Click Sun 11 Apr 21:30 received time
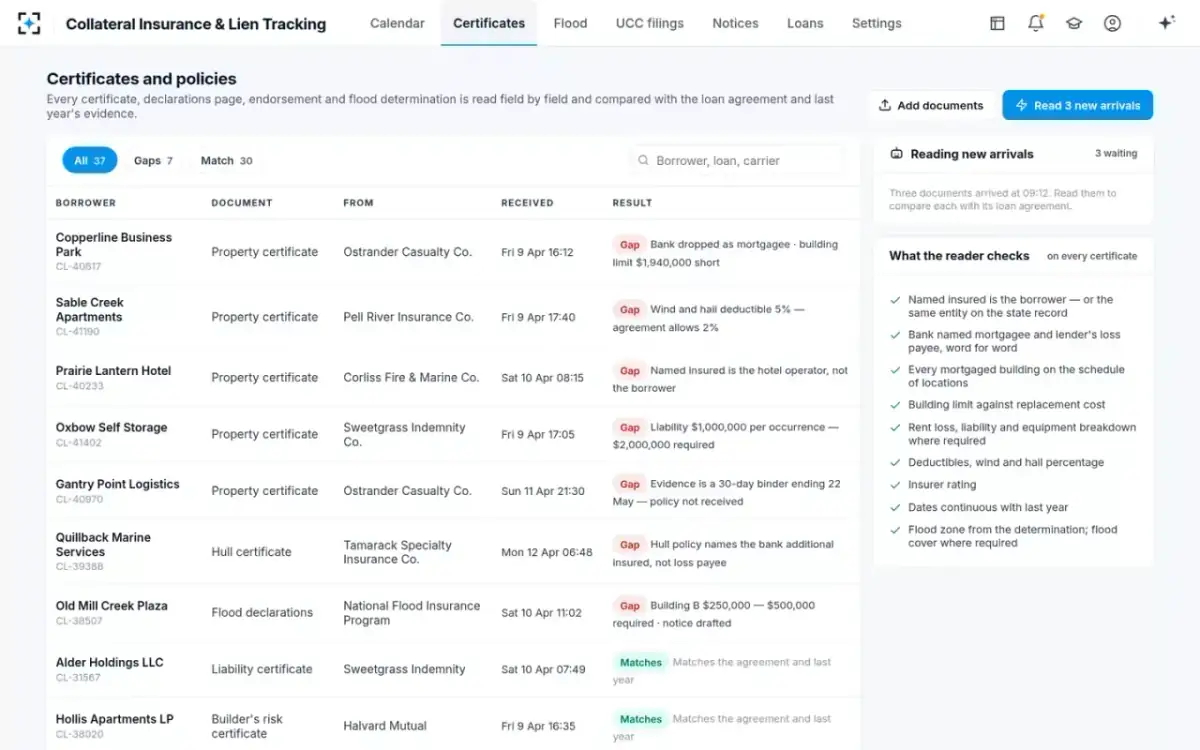The height and width of the screenshot is (750, 1200). tap(543, 491)
